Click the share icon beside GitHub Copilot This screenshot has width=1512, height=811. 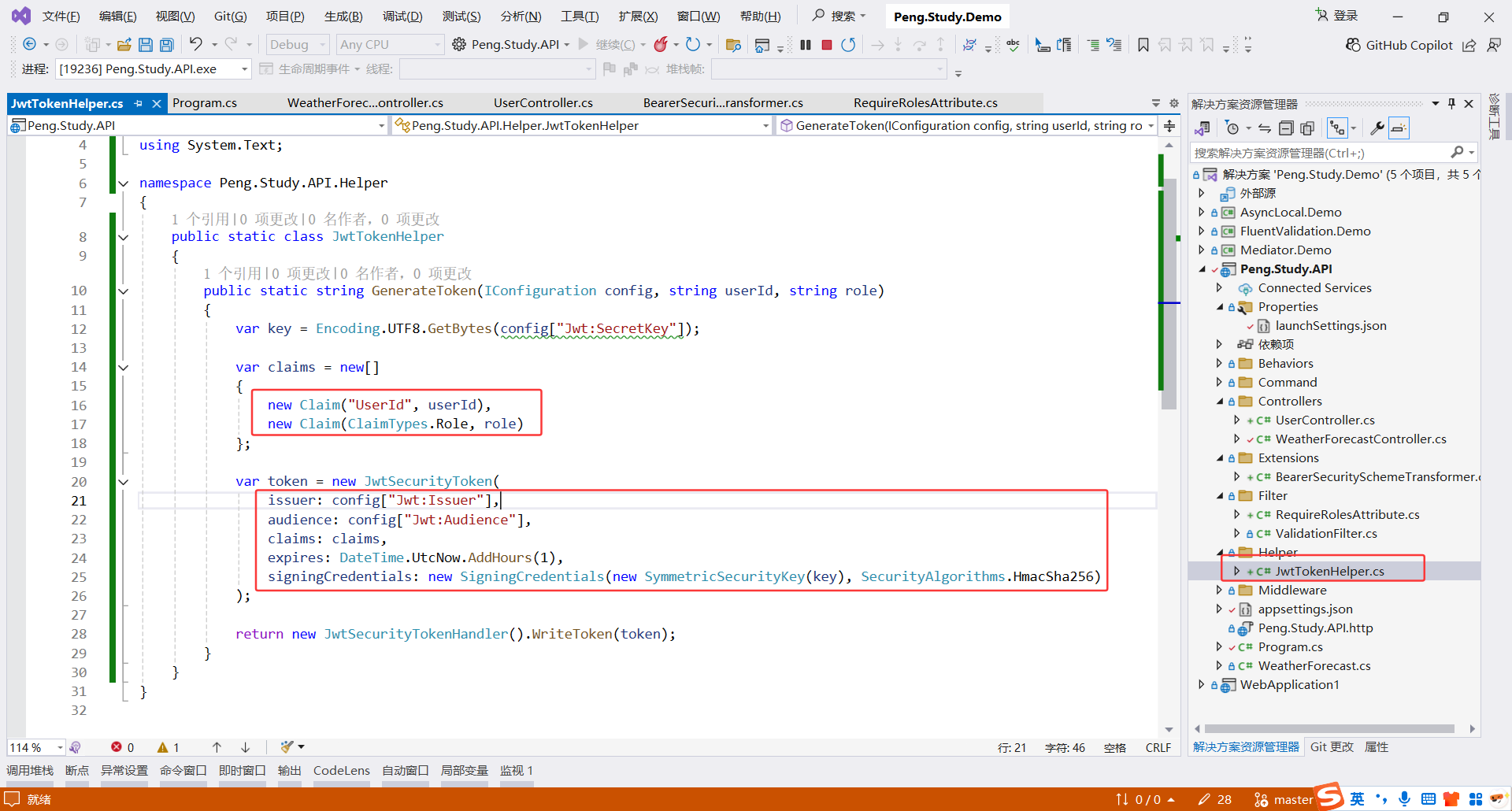pyautogui.click(x=1469, y=46)
